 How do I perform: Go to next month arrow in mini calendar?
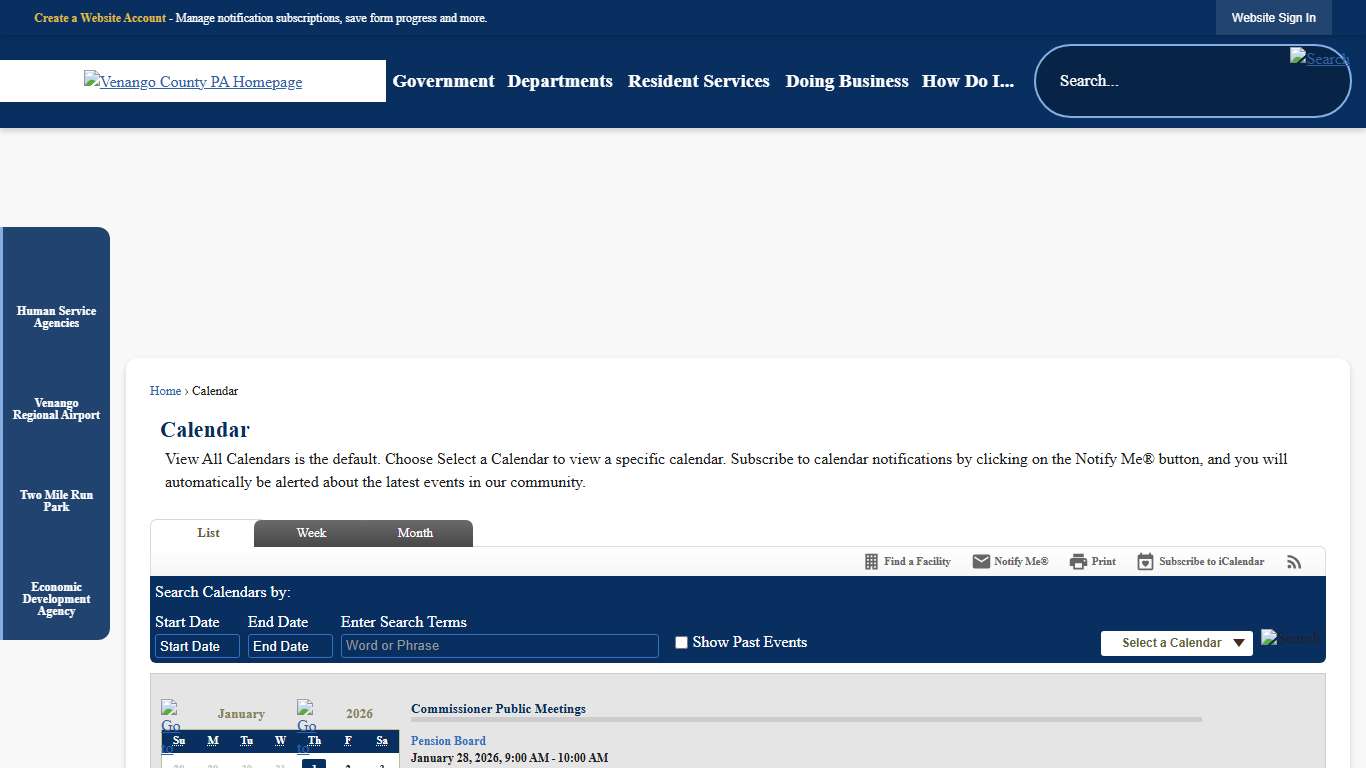(306, 714)
